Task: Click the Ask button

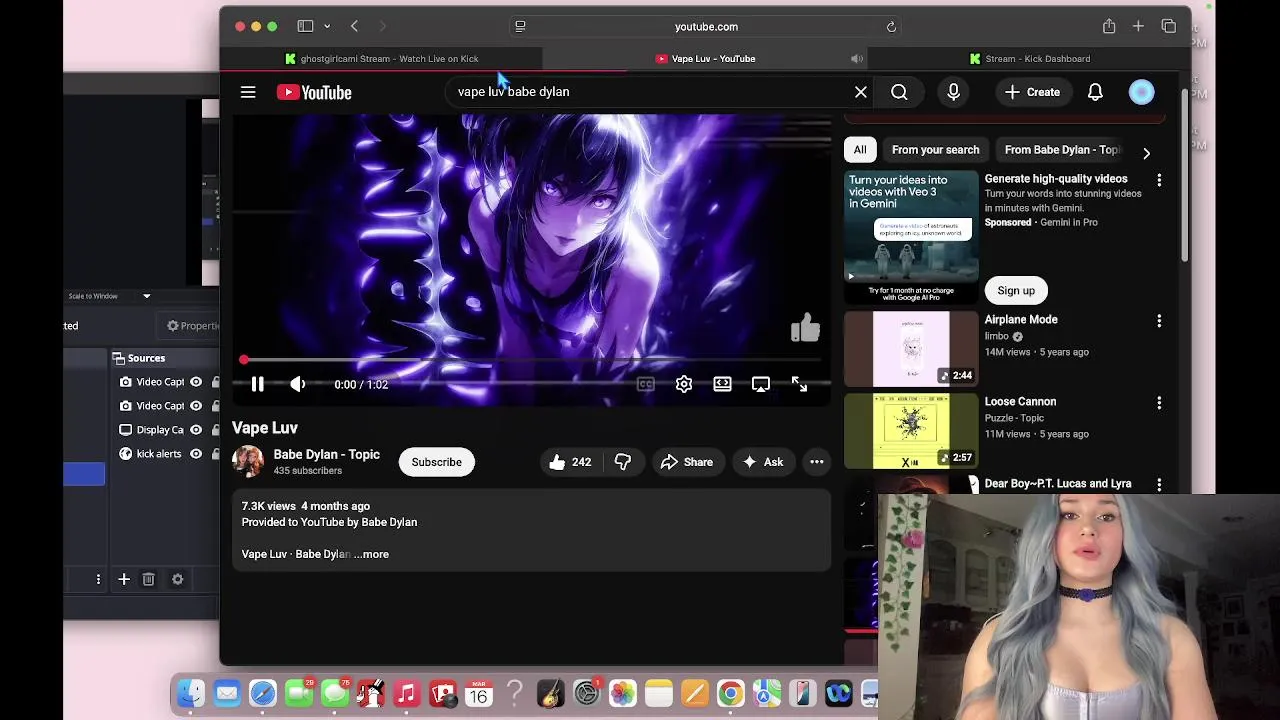Action: [x=763, y=462]
